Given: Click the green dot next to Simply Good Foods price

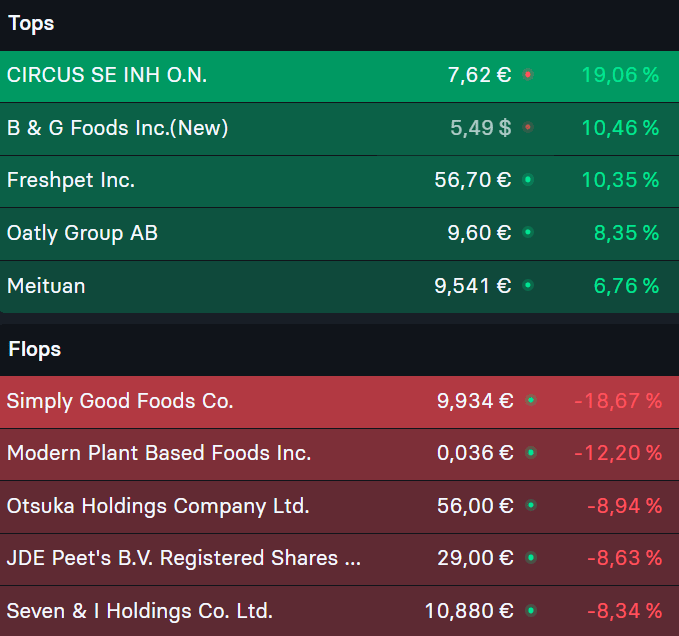Looking at the screenshot, I should [531, 400].
